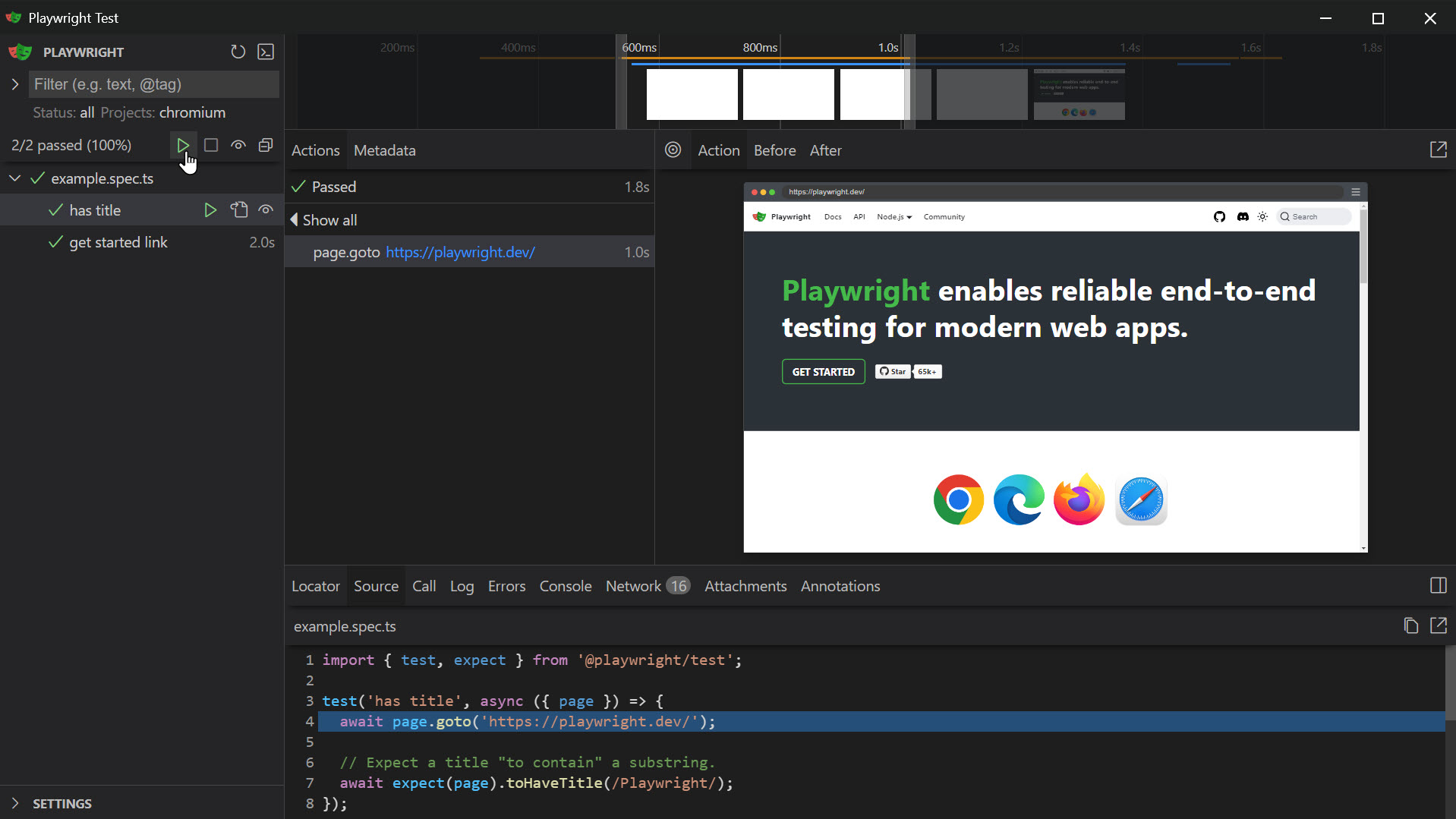Toggle the output terminal icon

(x=266, y=52)
